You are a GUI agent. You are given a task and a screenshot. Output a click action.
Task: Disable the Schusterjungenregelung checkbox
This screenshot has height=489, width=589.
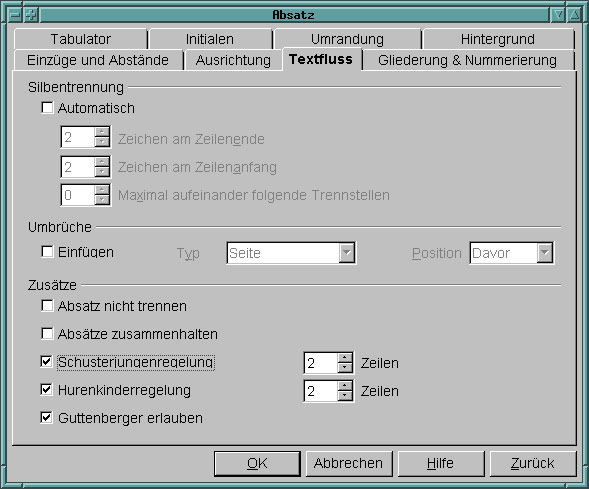point(47,361)
